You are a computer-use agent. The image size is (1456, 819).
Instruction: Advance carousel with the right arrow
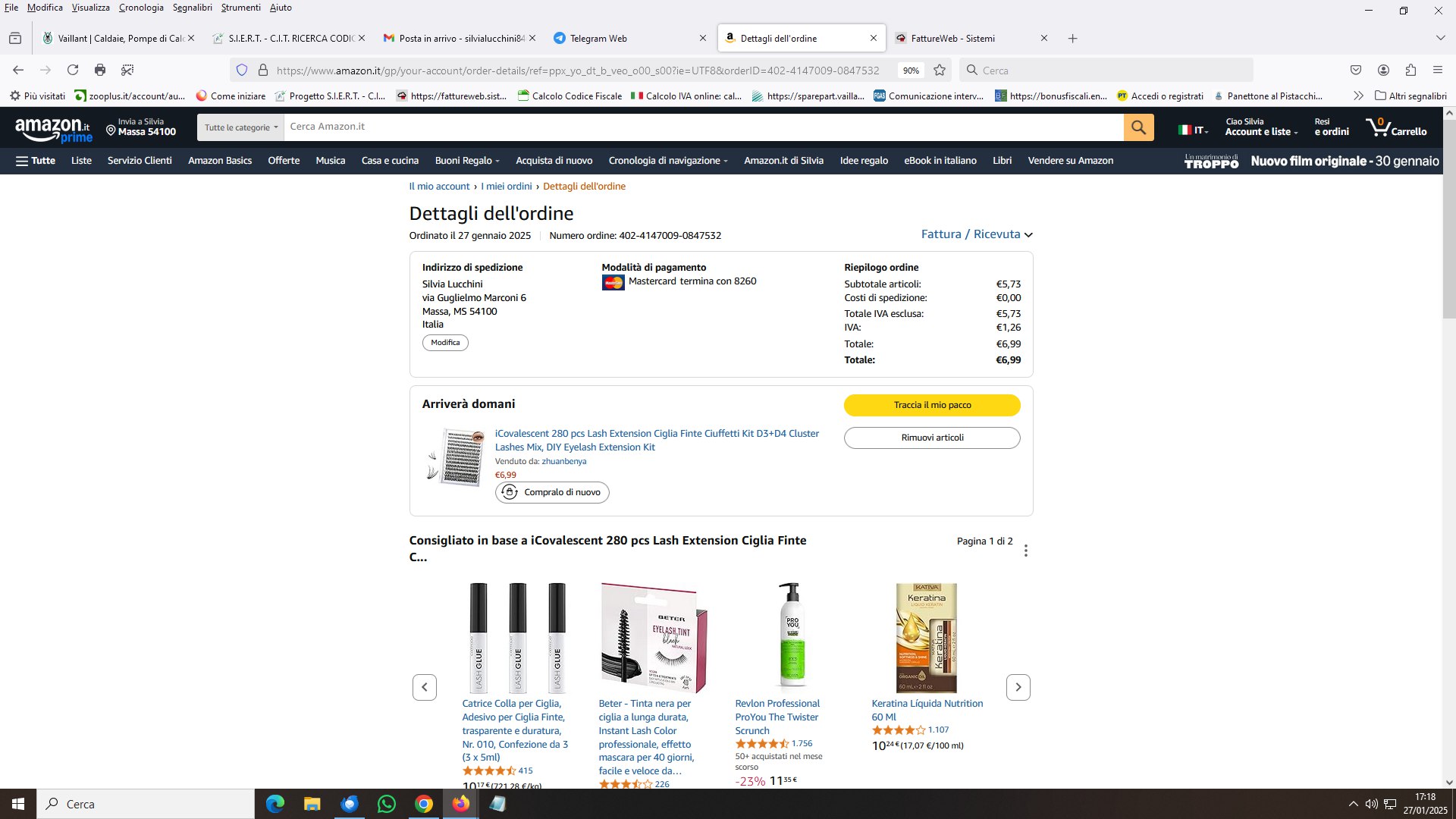click(1018, 687)
